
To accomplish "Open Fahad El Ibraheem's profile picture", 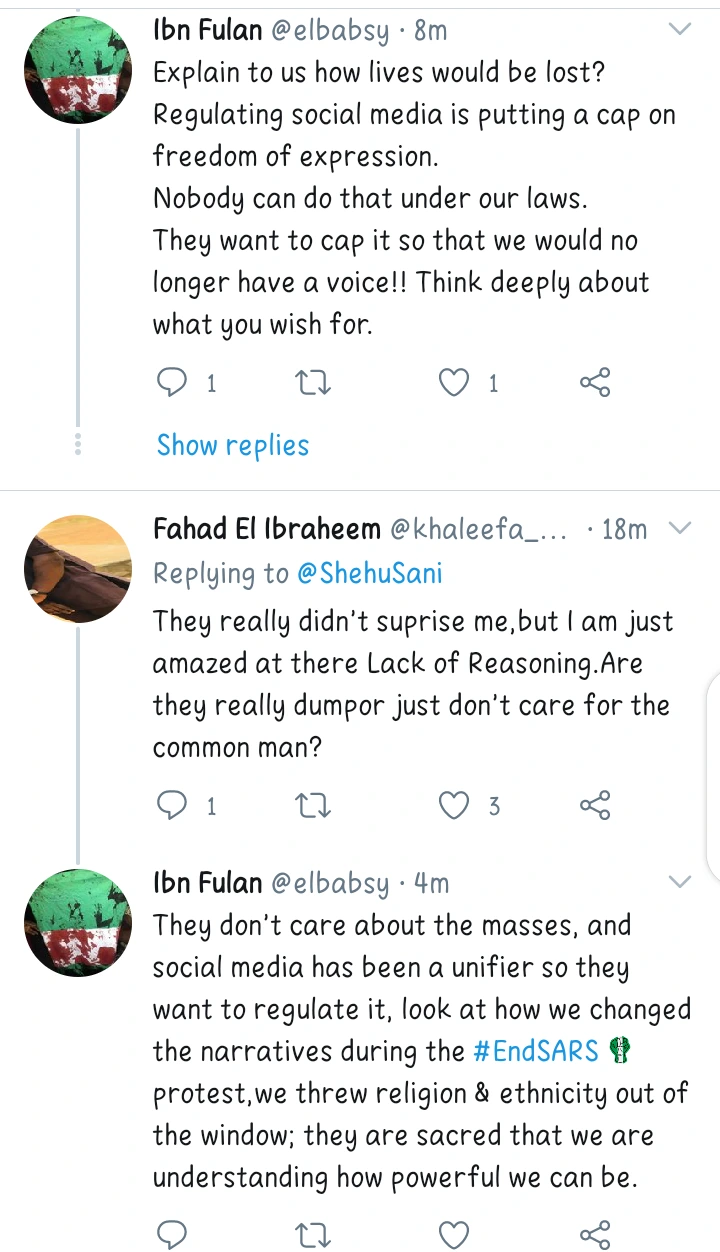I will click(77, 566).
